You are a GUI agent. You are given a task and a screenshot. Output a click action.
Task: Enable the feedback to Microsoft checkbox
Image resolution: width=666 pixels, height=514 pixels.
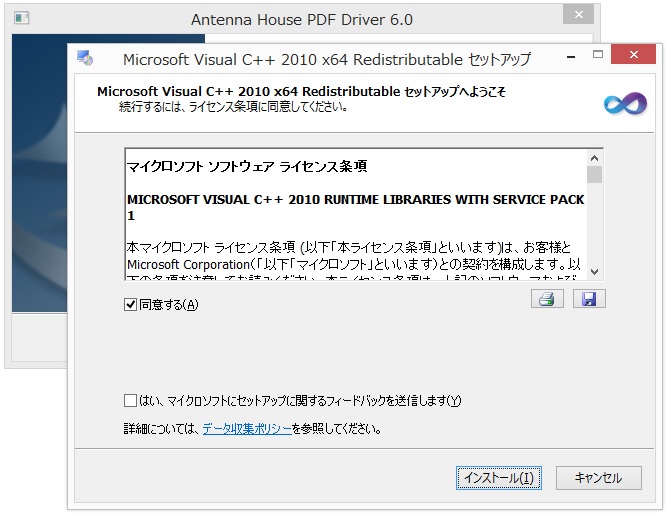[x=130, y=401]
